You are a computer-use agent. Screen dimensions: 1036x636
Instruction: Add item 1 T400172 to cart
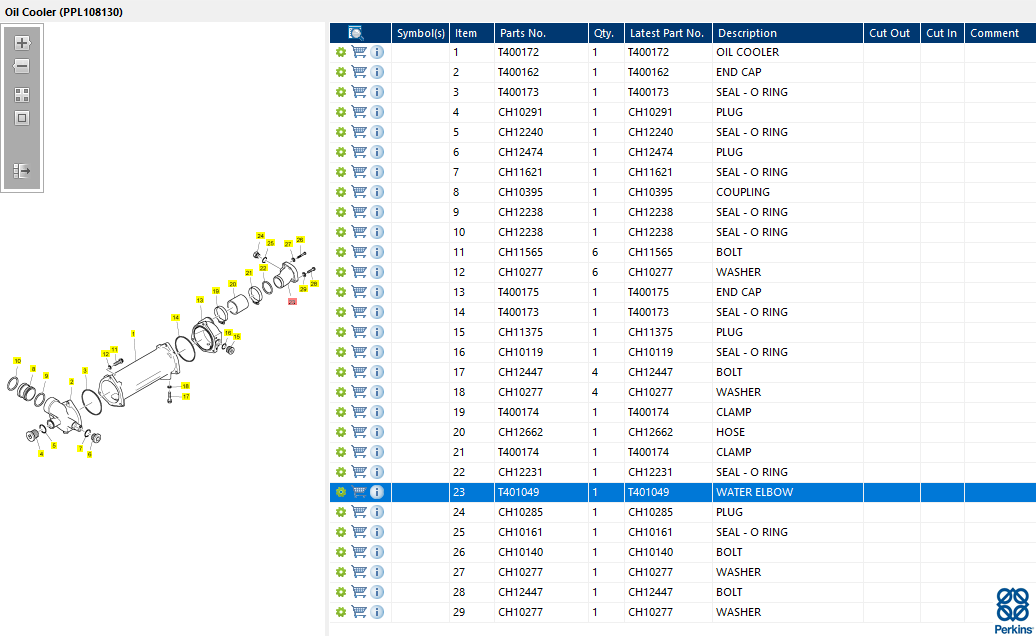[359, 52]
